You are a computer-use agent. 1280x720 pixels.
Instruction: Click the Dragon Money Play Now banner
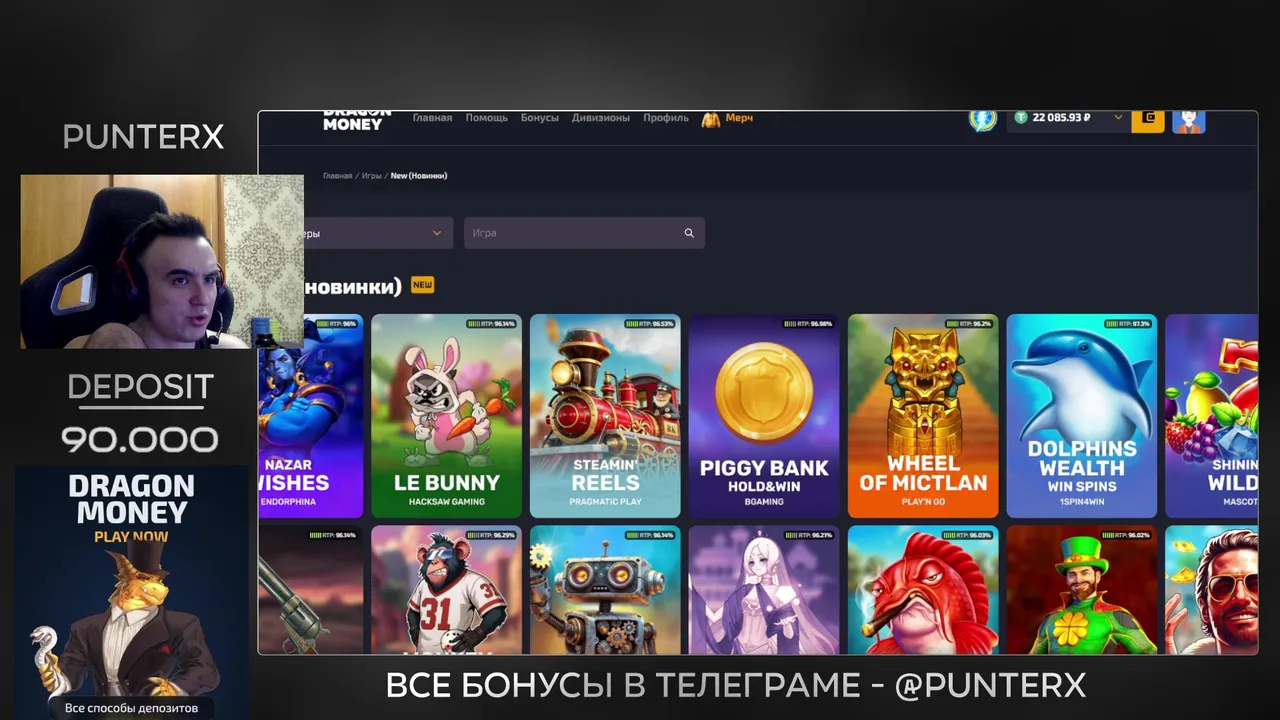(x=131, y=592)
